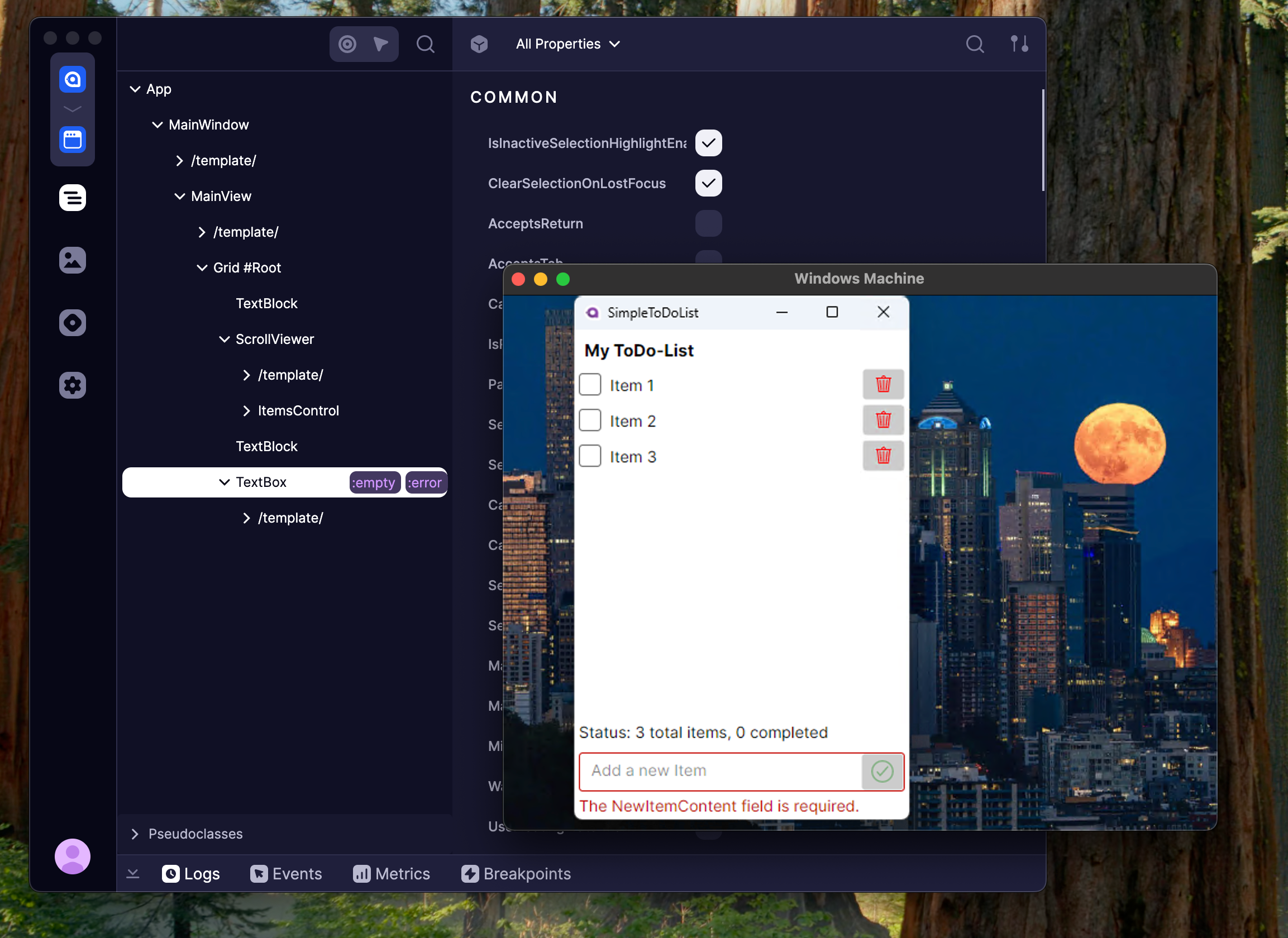The width and height of the screenshot is (1288, 938).
Task: Switch to the Metrics tab
Action: 392,873
